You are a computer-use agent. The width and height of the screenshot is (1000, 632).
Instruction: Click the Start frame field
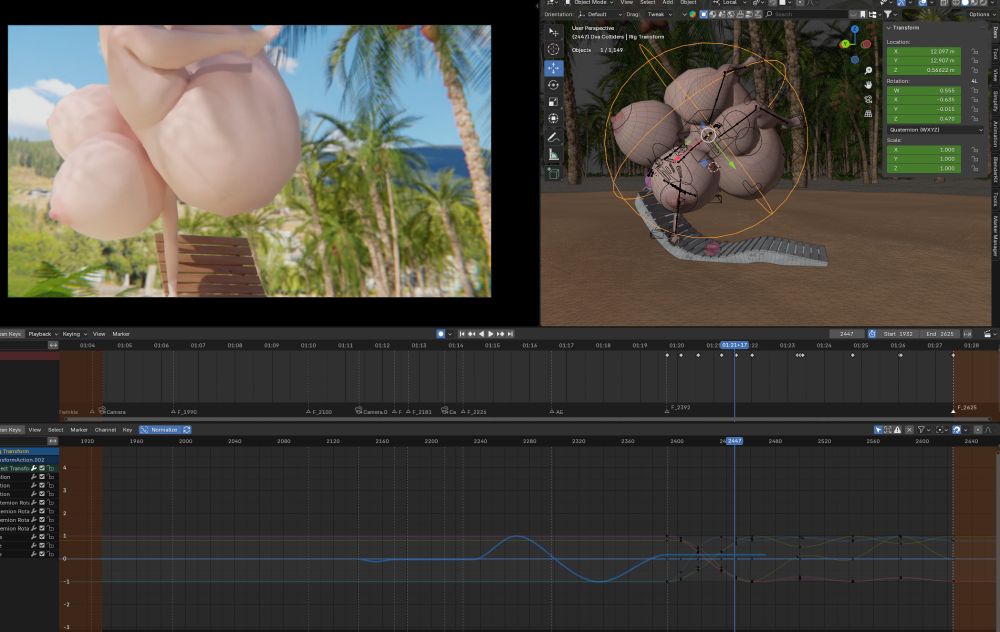click(x=898, y=334)
